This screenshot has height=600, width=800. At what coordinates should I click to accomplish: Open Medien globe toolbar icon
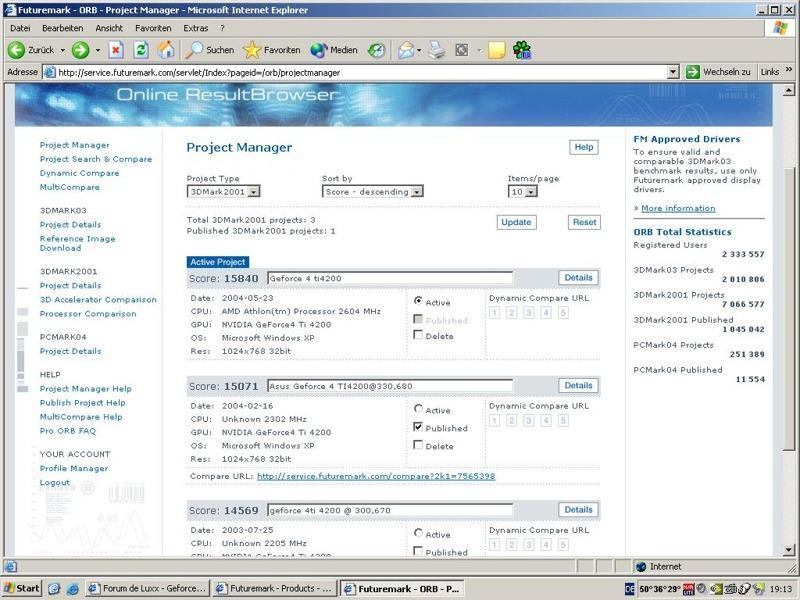pos(318,50)
